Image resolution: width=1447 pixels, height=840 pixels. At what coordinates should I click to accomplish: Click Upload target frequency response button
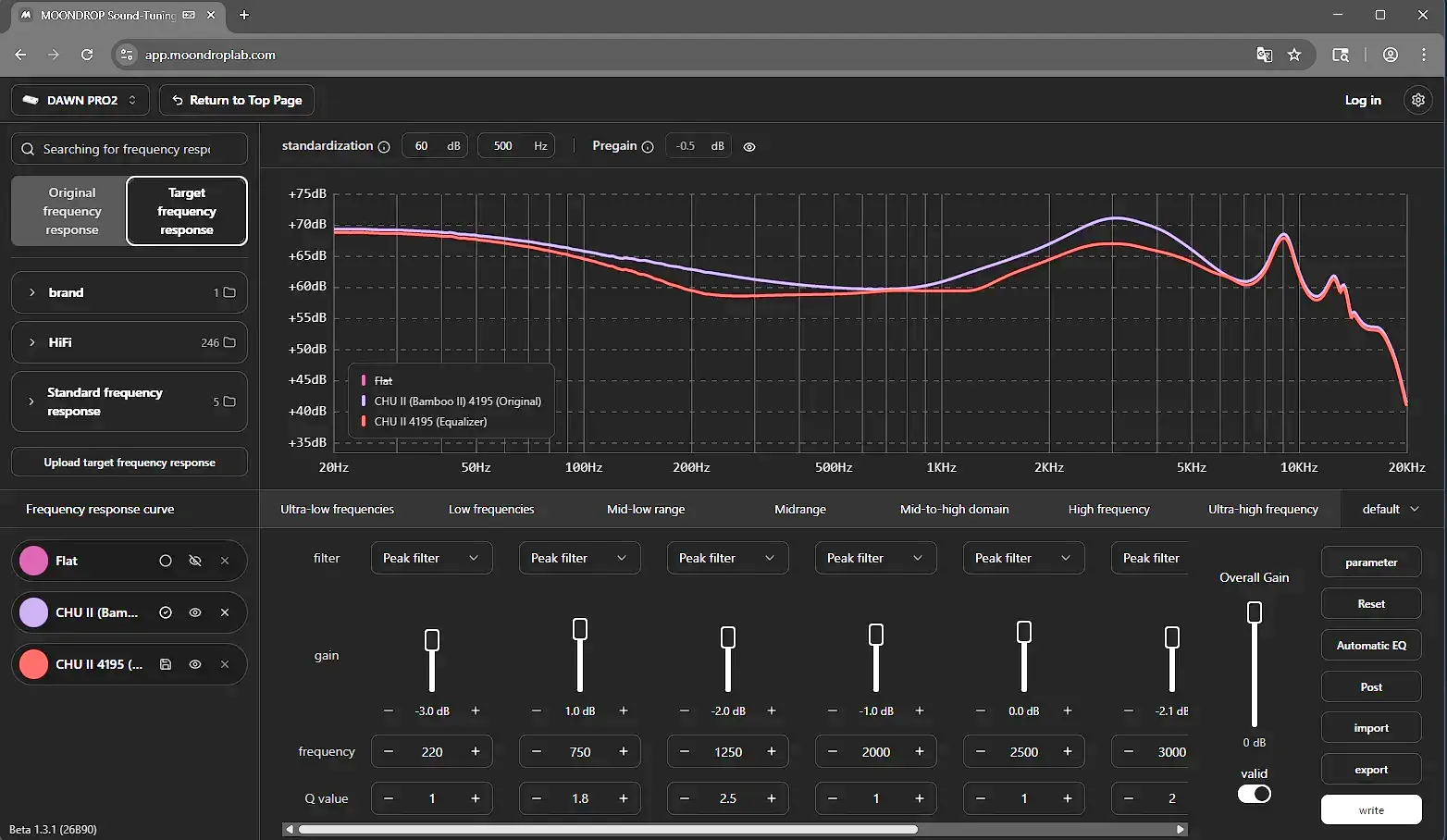(130, 462)
